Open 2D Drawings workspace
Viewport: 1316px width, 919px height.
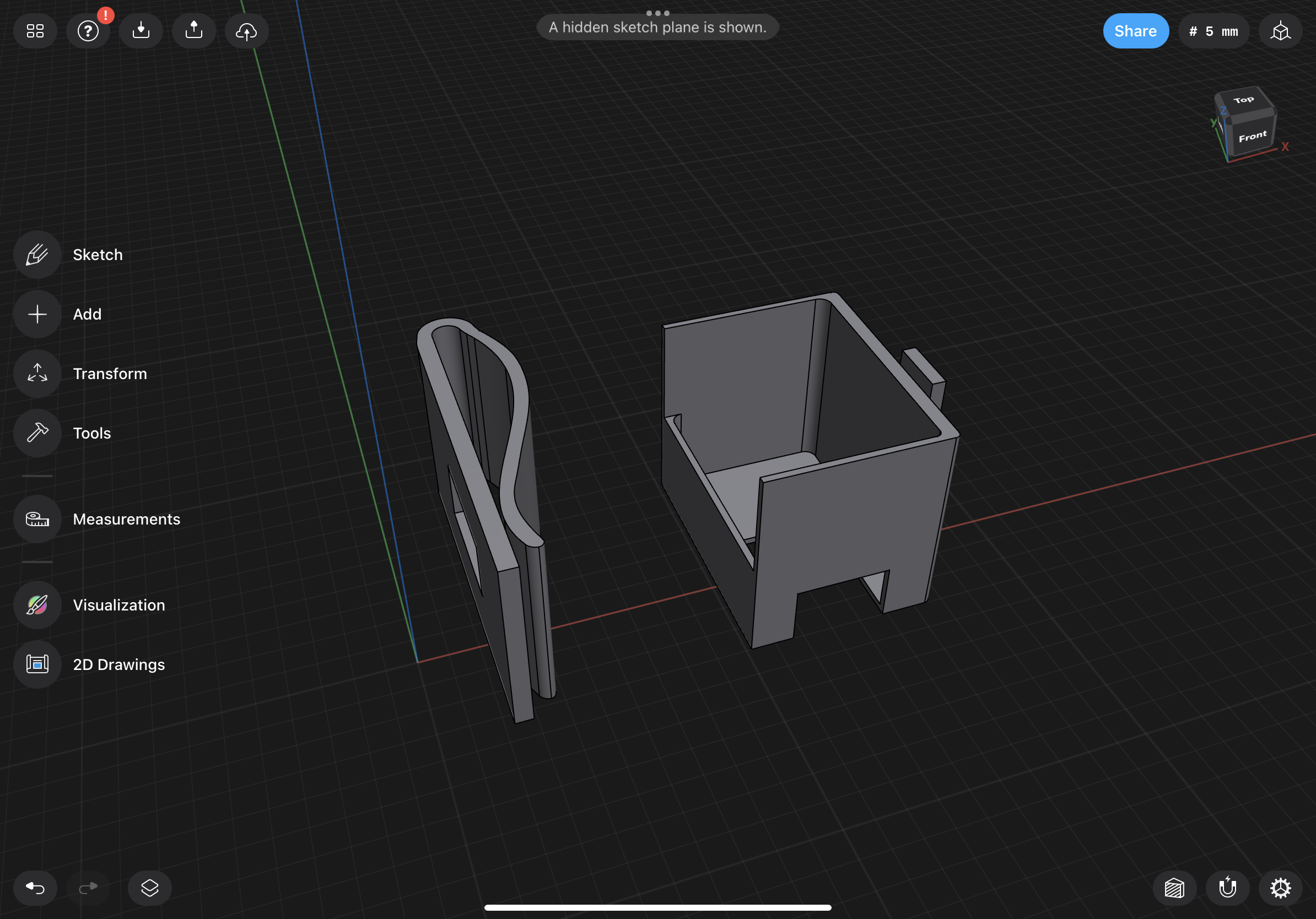click(x=37, y=664)
